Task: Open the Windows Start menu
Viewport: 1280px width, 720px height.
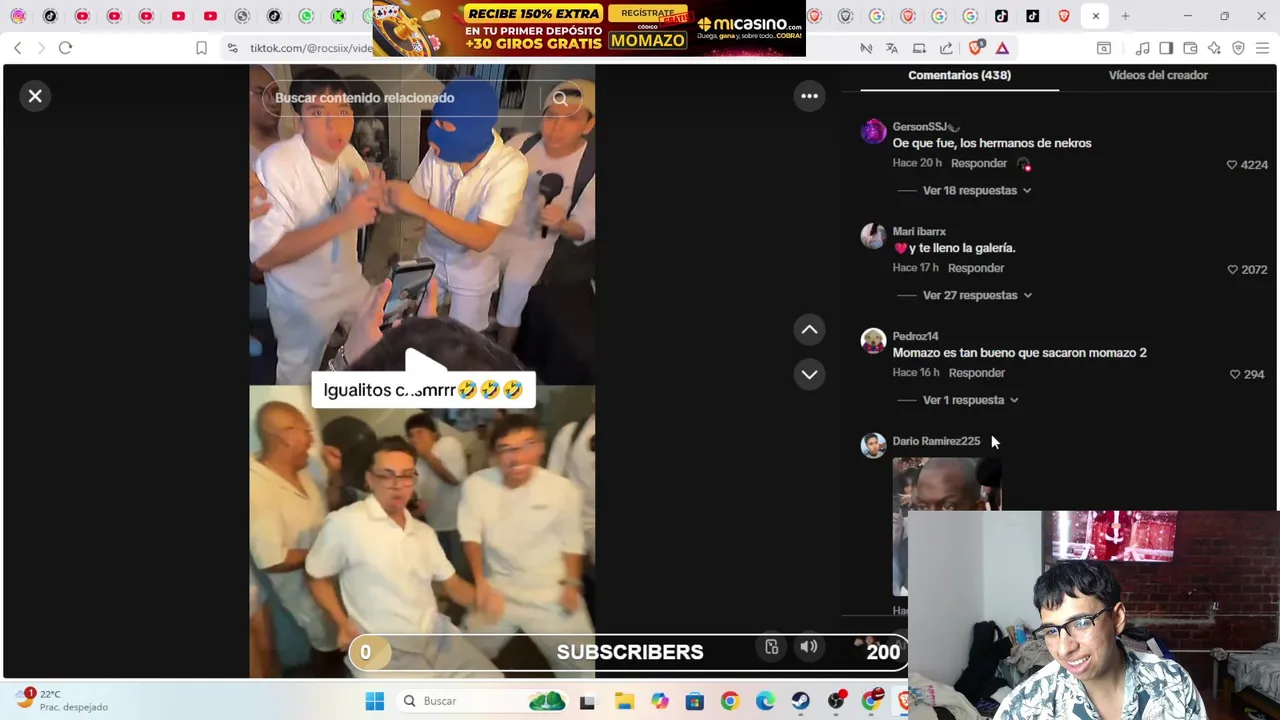Action: point(374,701)
